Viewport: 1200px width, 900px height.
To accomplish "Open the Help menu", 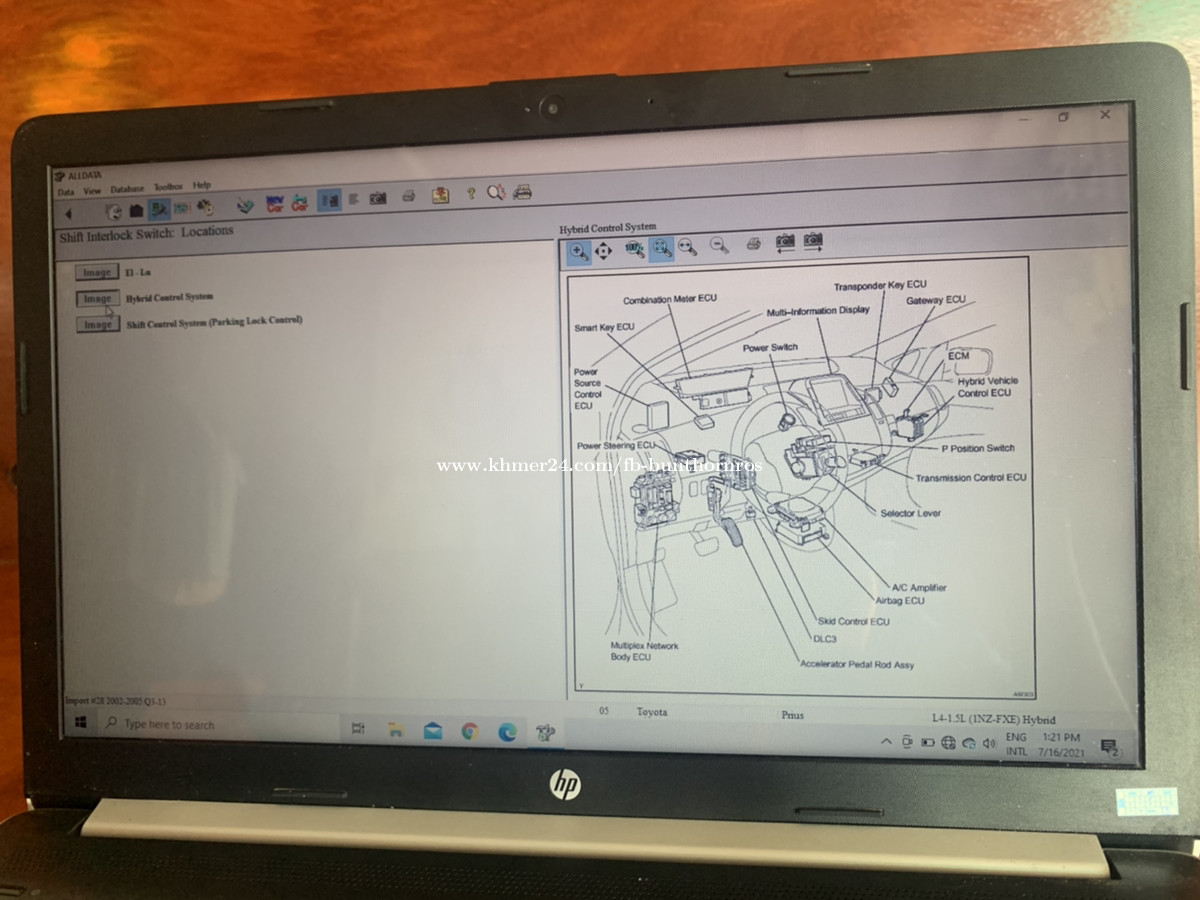I will click(x=202, y=185).
